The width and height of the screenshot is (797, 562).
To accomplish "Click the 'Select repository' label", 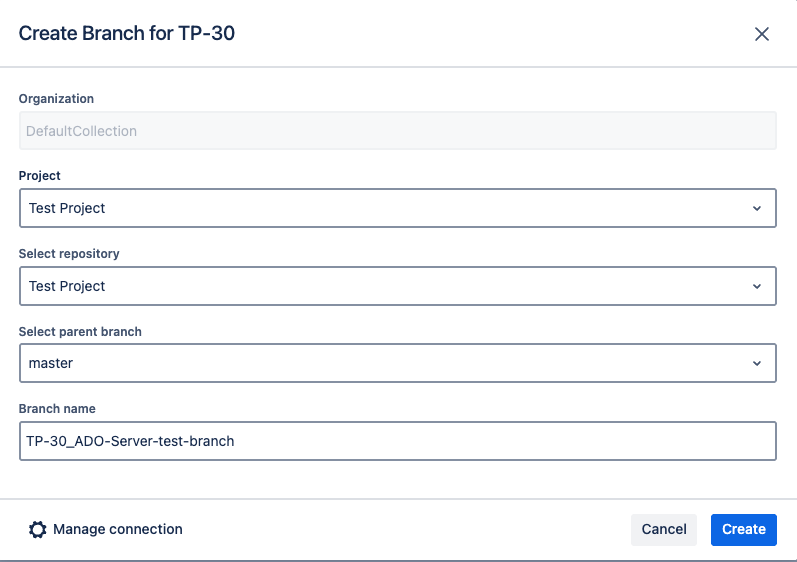I will pos(69,254).
